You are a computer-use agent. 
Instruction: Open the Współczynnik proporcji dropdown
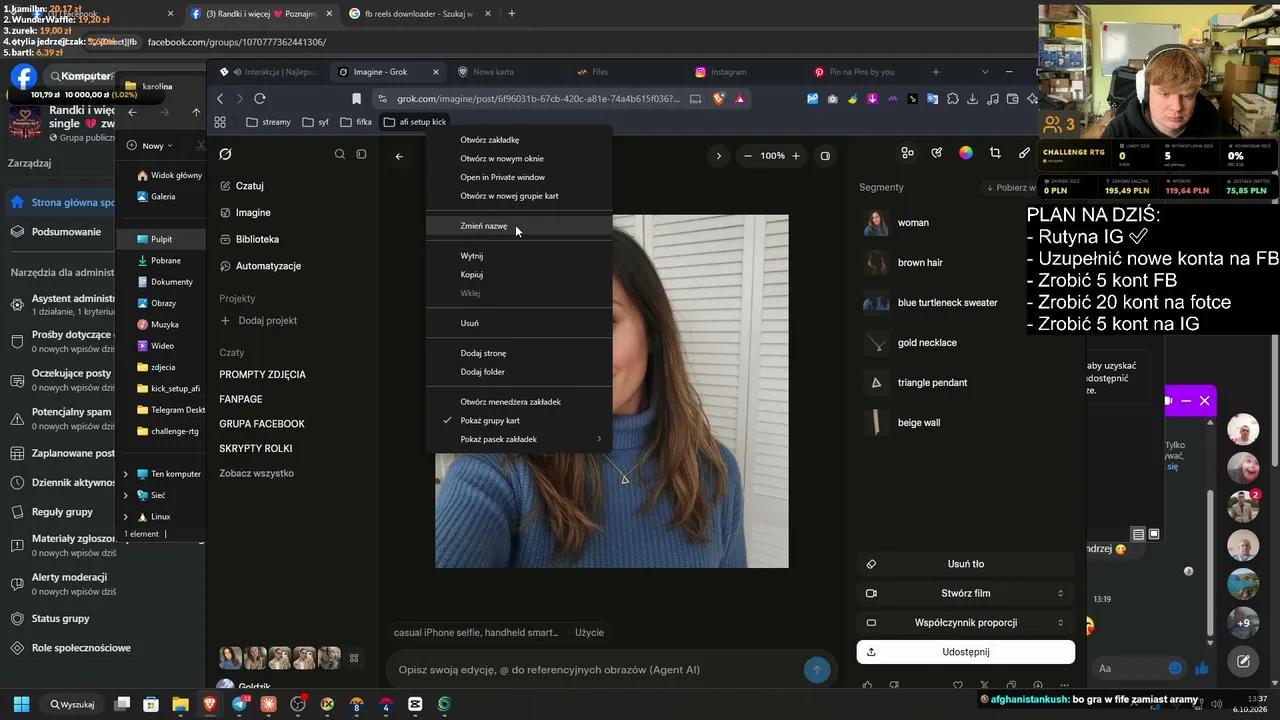pyautogui.click(x=966, y=622)
